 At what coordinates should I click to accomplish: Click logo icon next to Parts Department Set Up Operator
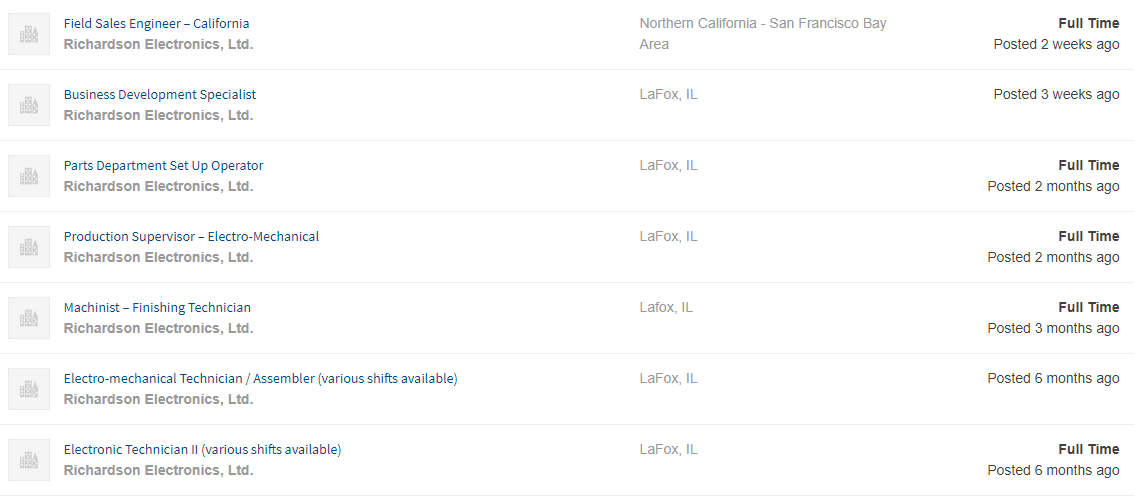(29, 176)
